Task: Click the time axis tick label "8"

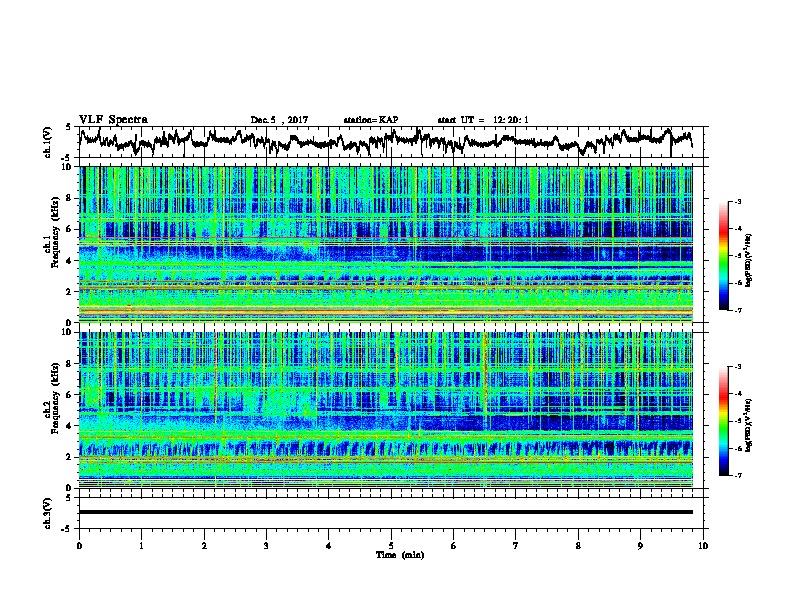Action: point(578,546)
